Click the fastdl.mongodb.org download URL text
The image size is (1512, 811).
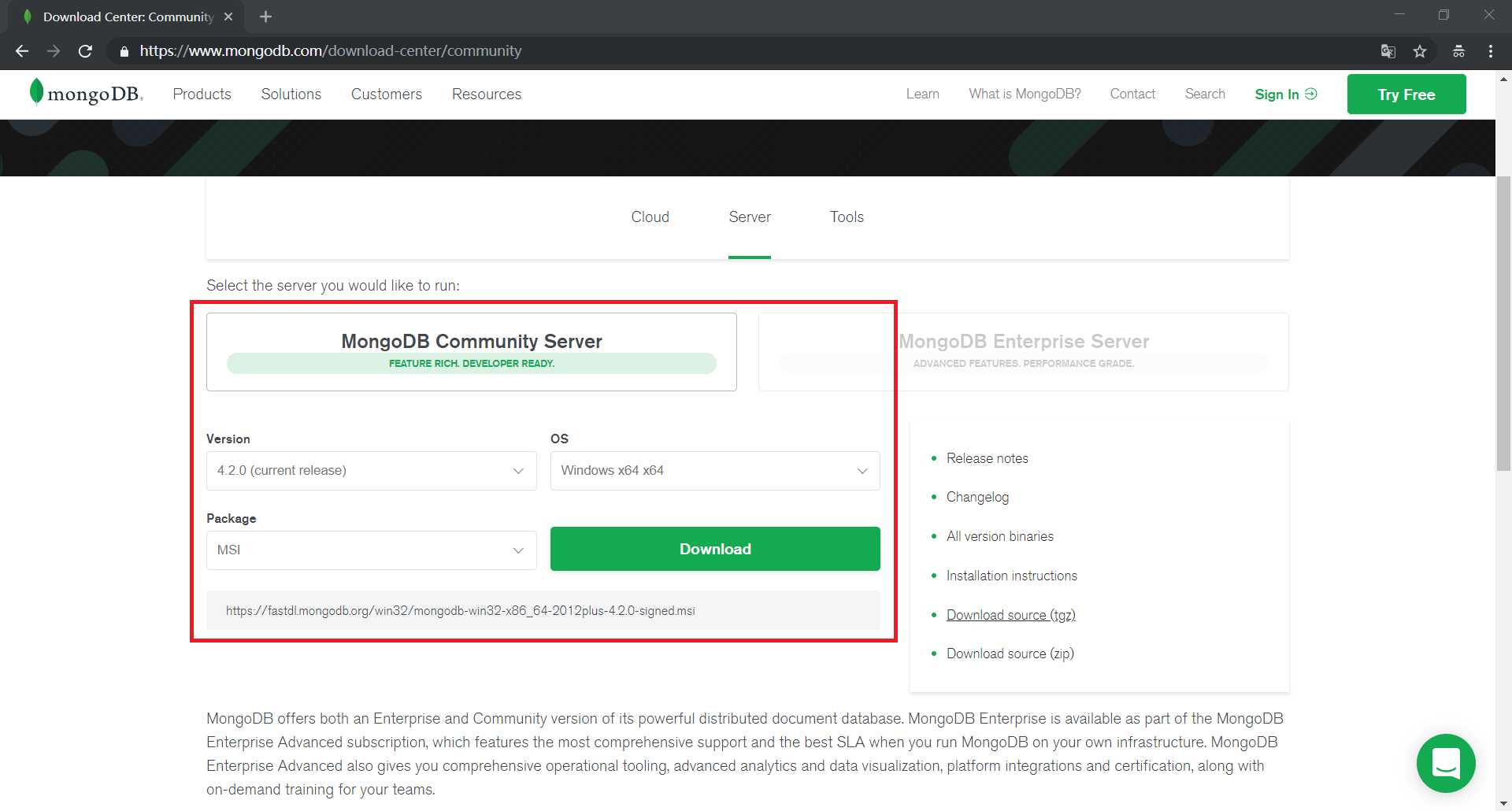click(x=461, y=611)
